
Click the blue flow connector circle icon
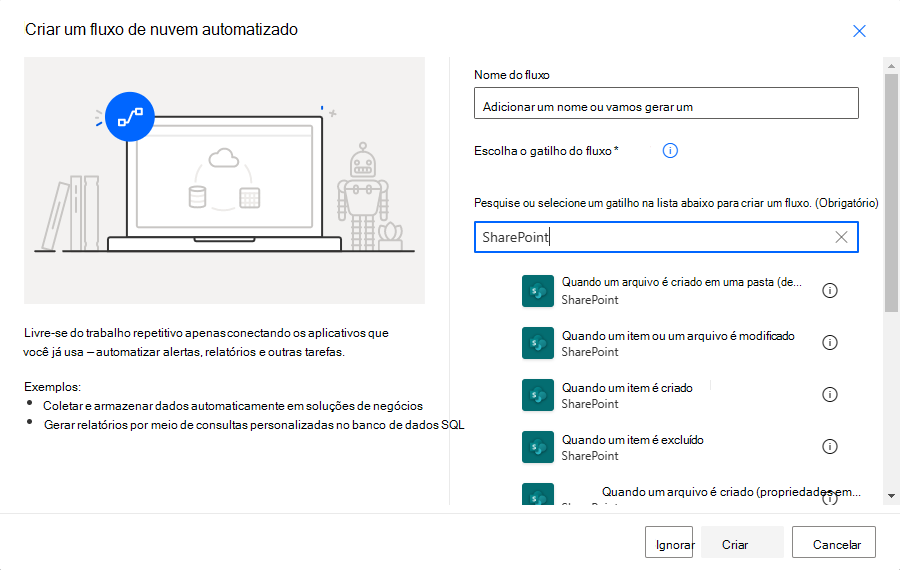[130, 117]
